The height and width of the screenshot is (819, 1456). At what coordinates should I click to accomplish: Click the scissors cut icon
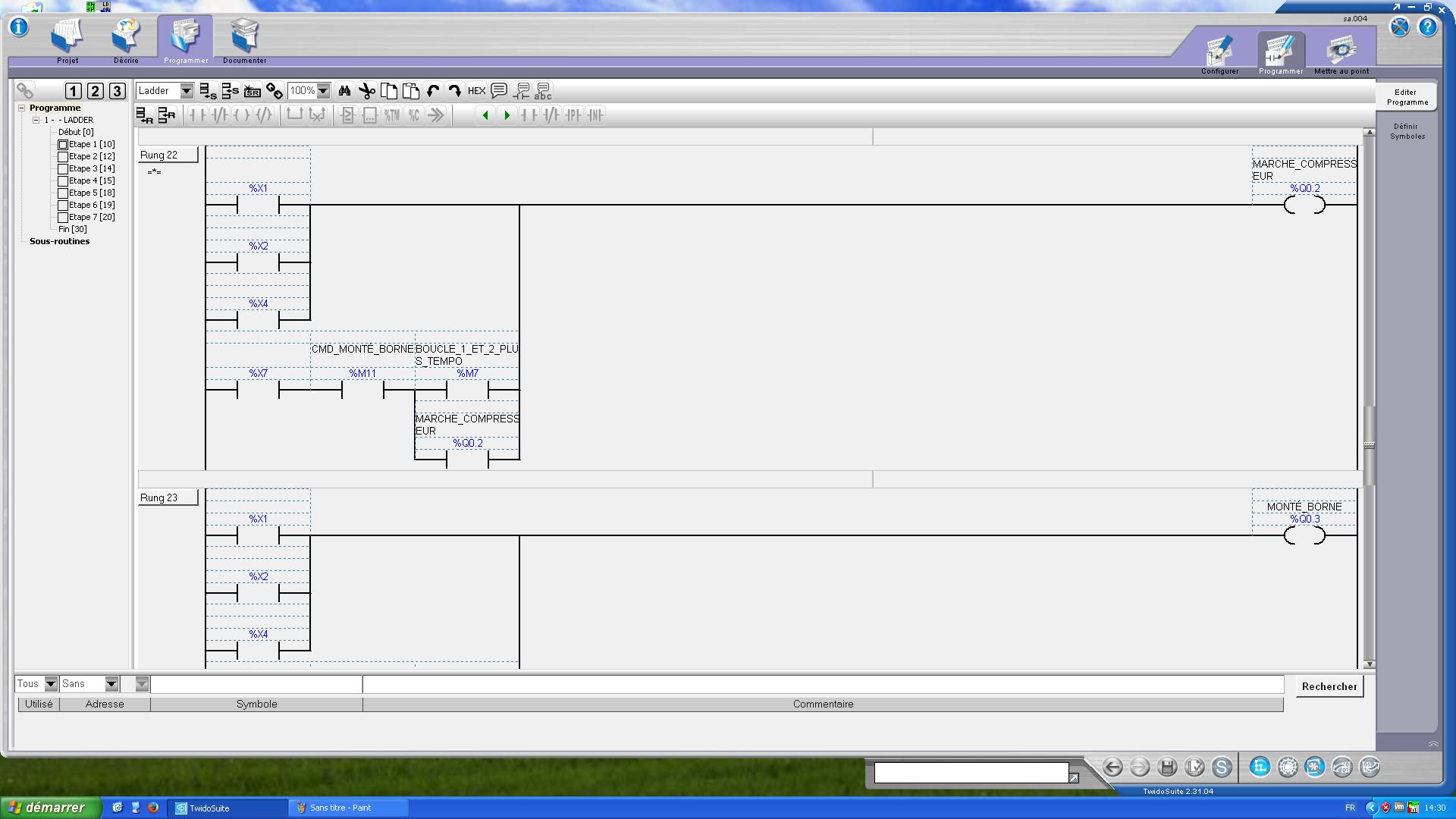click(x=367, y=91)
